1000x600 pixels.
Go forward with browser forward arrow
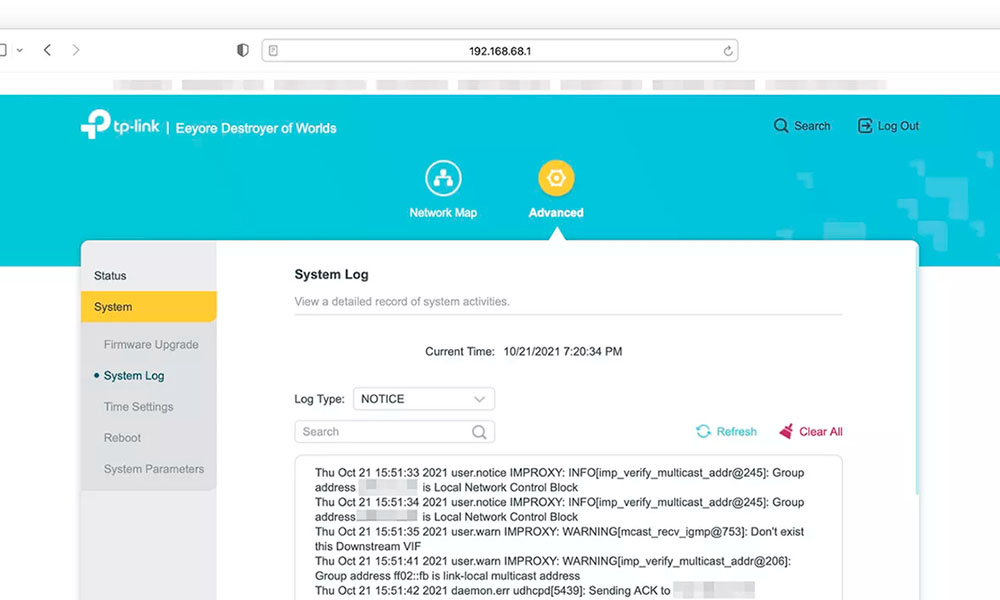click(76, 50)
